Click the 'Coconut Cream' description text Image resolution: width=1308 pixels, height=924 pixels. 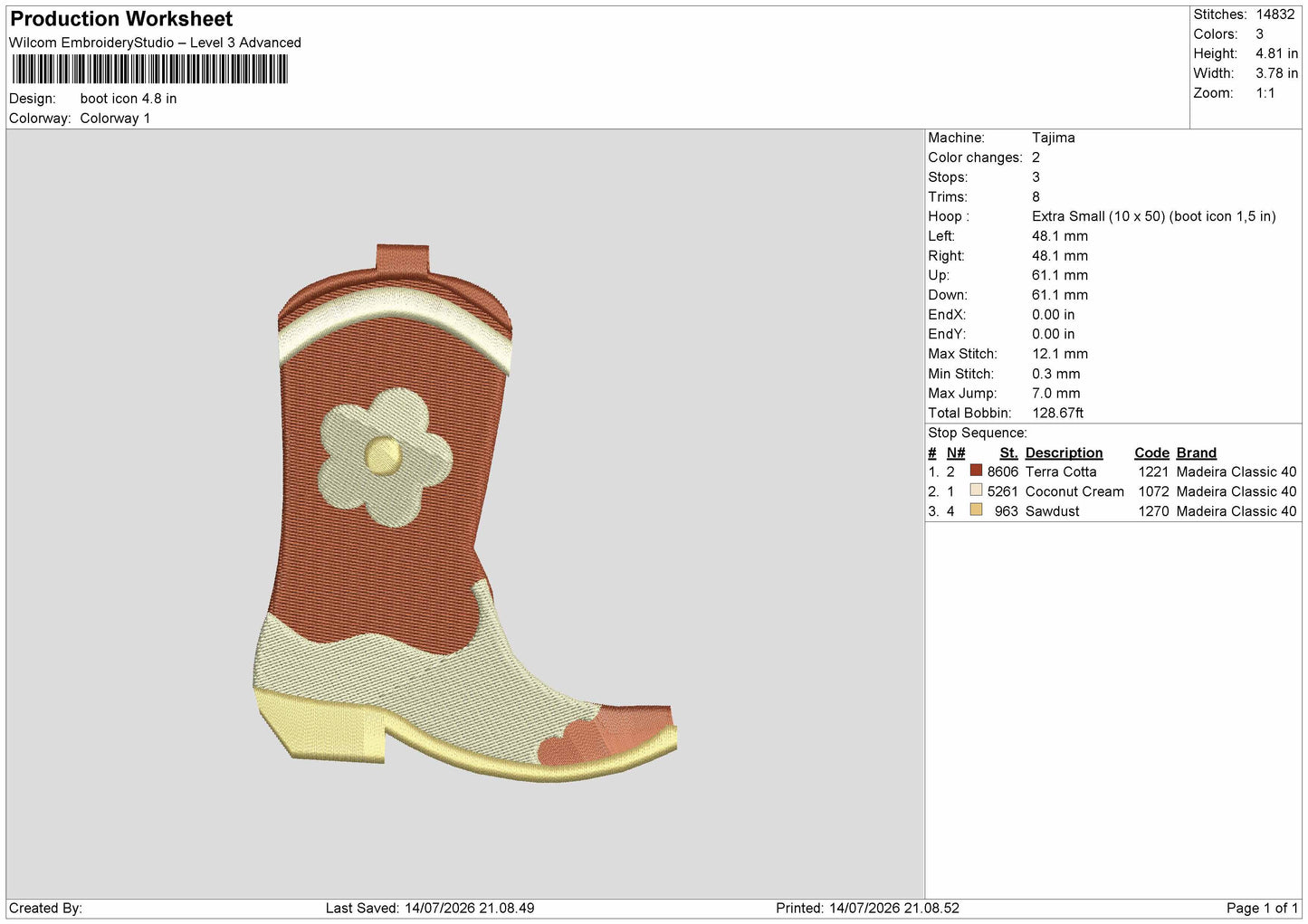(x=1074, y=491)
